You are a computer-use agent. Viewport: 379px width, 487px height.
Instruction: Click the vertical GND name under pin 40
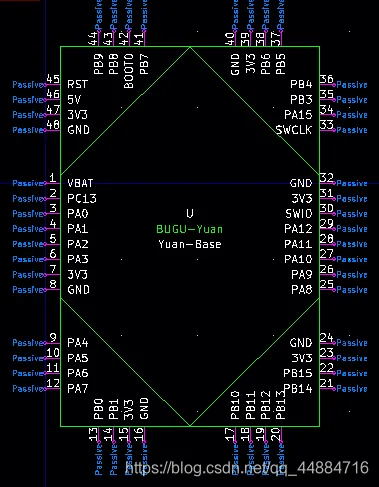tap(235, 64)
